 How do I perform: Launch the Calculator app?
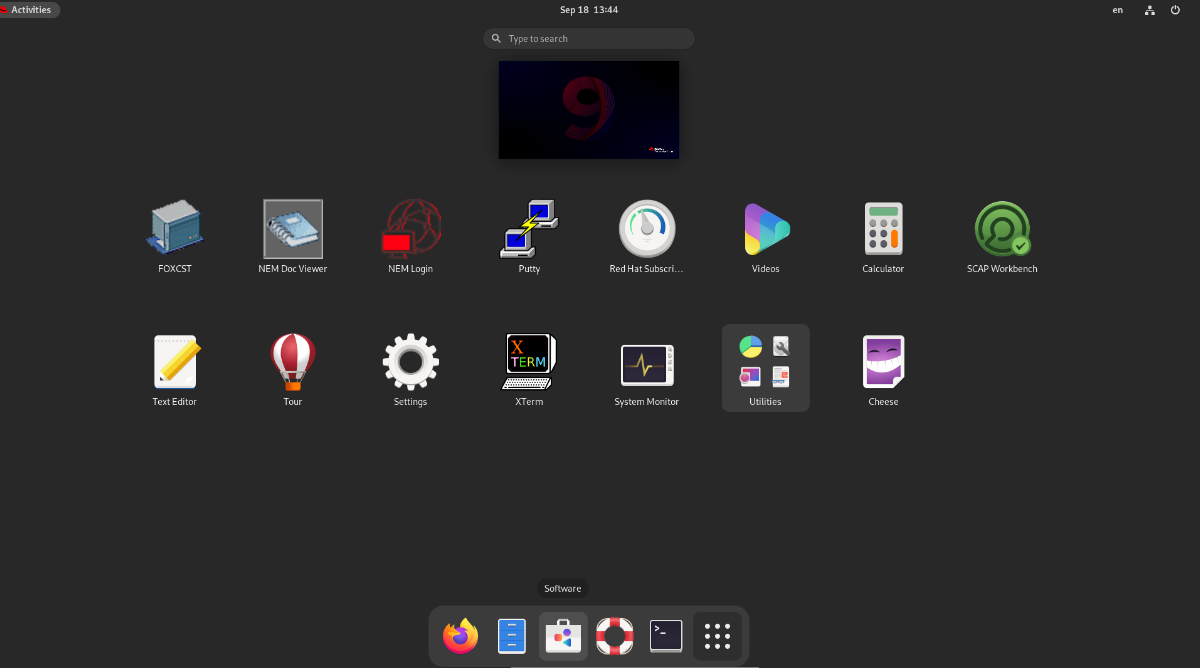(883, 228)
